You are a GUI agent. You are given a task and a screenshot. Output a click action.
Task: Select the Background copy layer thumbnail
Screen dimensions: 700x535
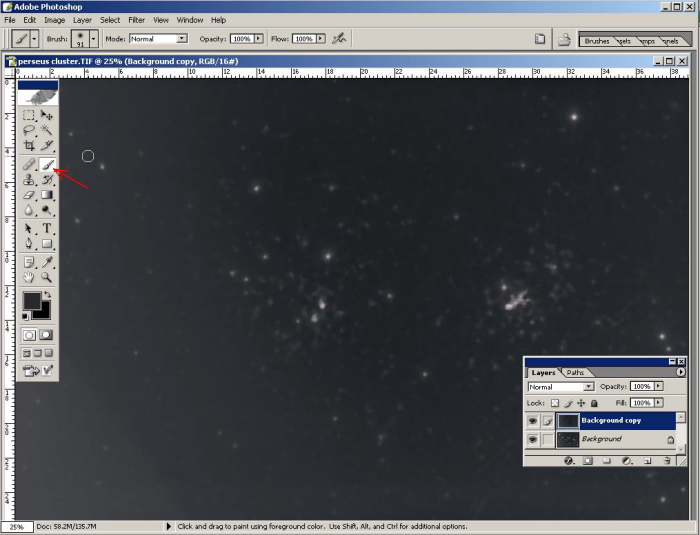[568, 421]
